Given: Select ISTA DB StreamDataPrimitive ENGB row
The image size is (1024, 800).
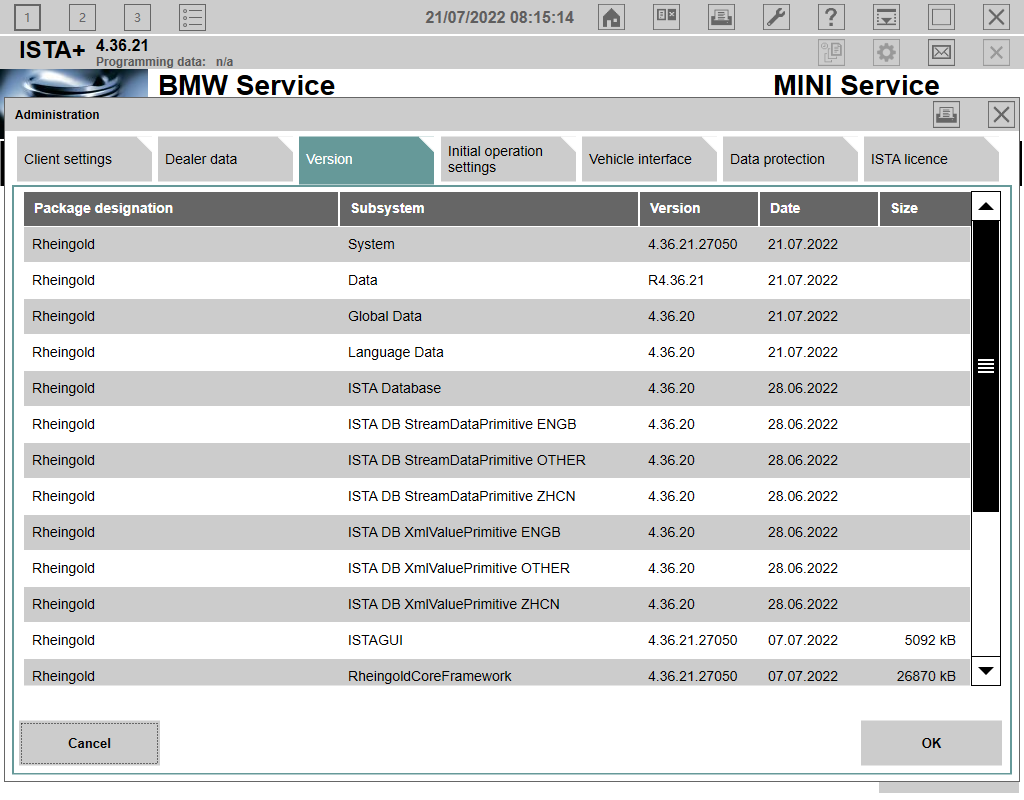Looking at the screenshot, I should tap(497, 424).
